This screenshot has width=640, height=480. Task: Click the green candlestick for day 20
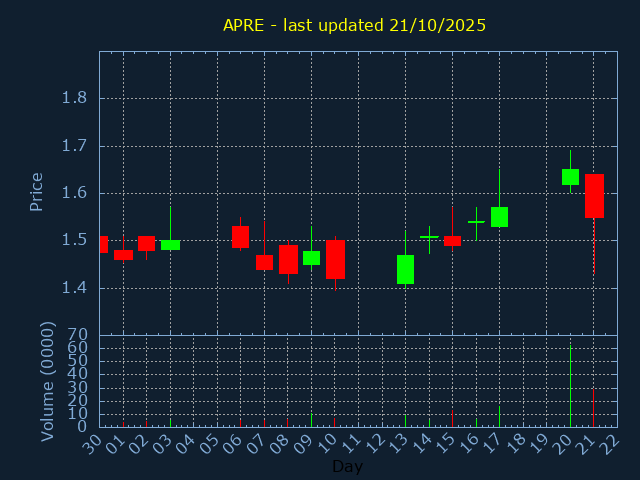coord(570,177)
